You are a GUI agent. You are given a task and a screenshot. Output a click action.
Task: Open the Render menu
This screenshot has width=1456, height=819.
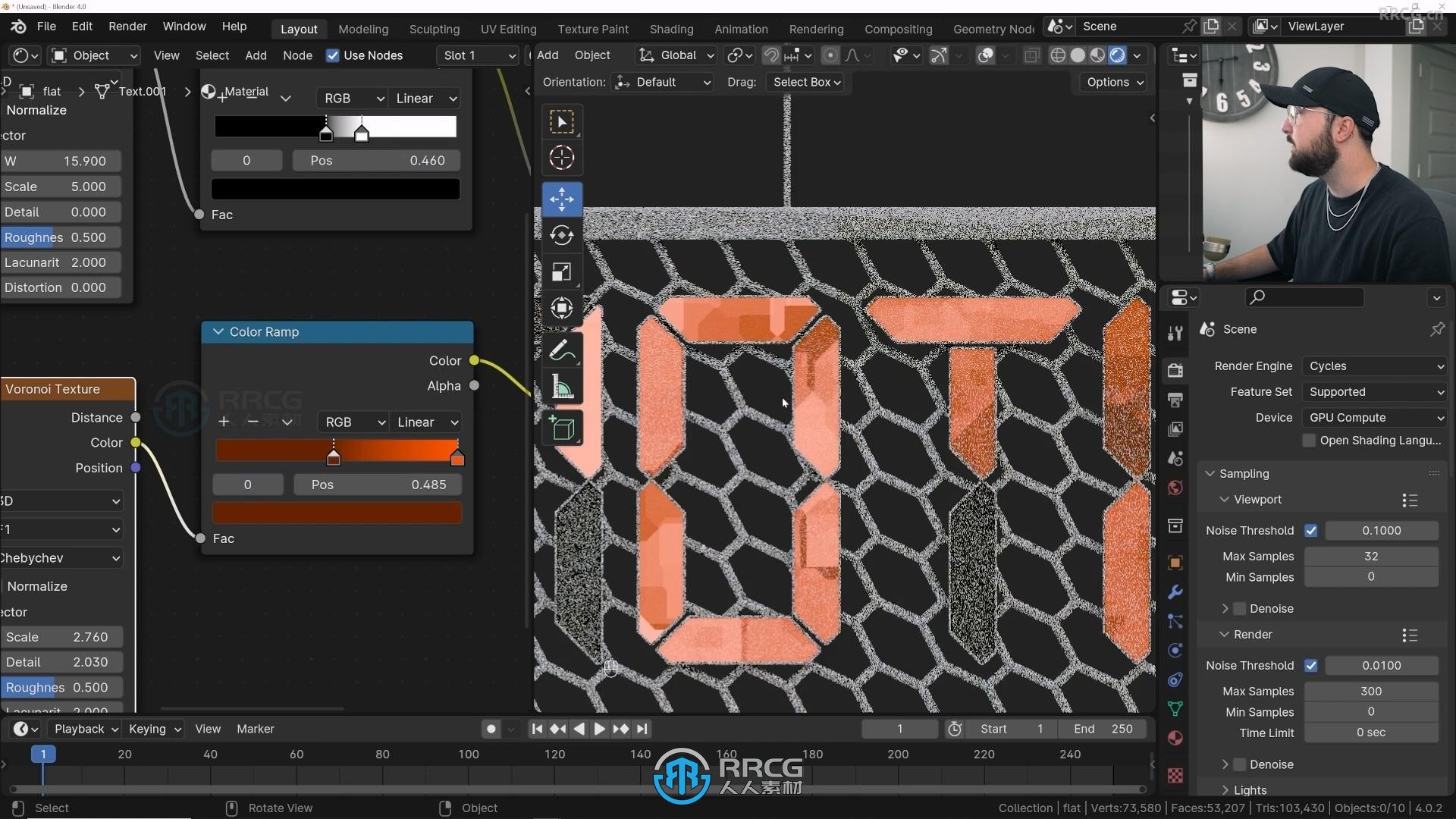click(127, 26)
